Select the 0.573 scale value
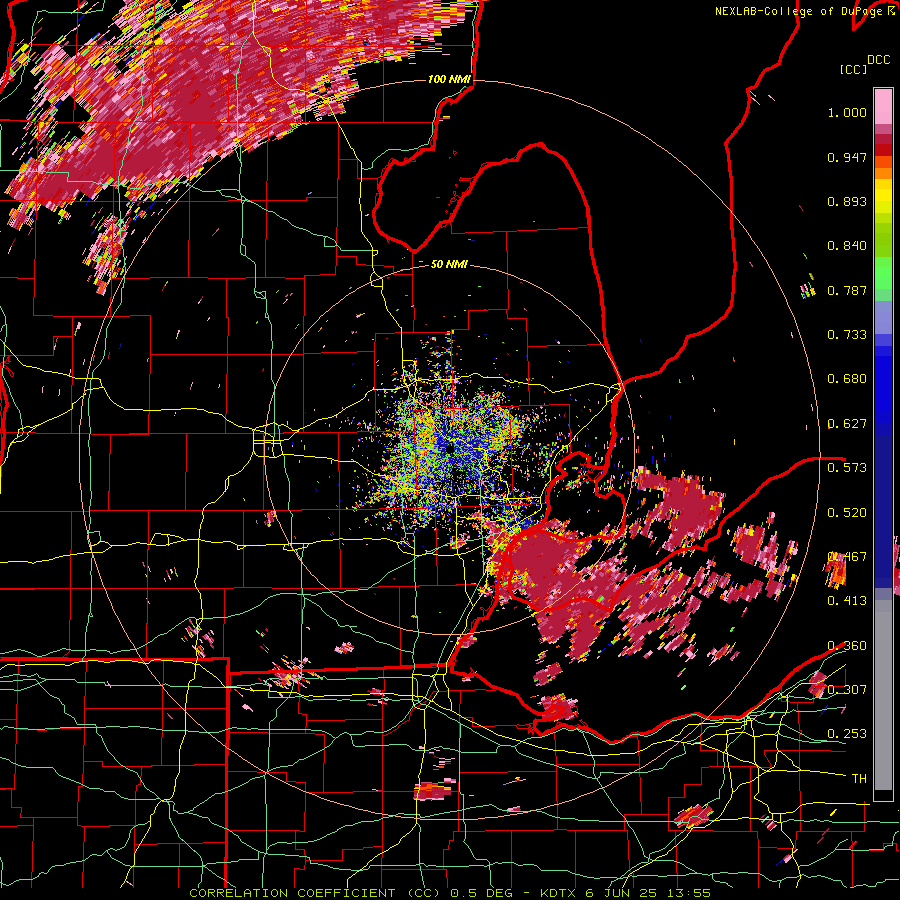 click(x=847, y=467)
